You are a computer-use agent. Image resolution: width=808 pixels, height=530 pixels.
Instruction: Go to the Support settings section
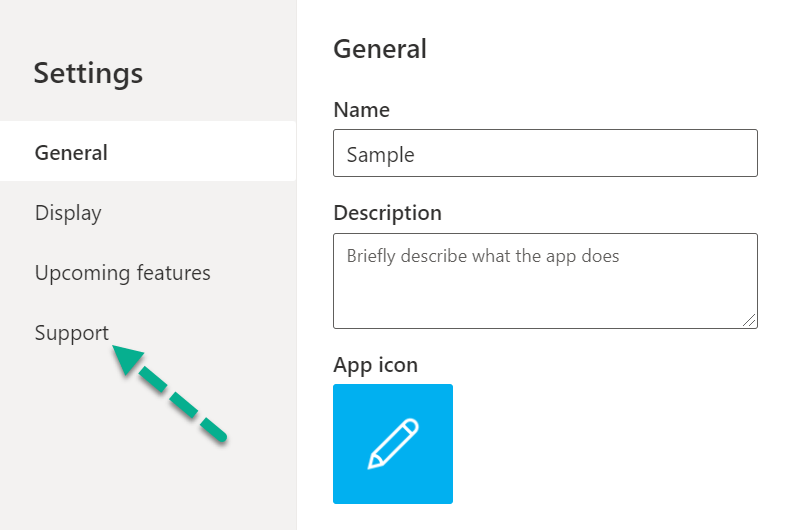pyautogui.click(x=72, y=333)
